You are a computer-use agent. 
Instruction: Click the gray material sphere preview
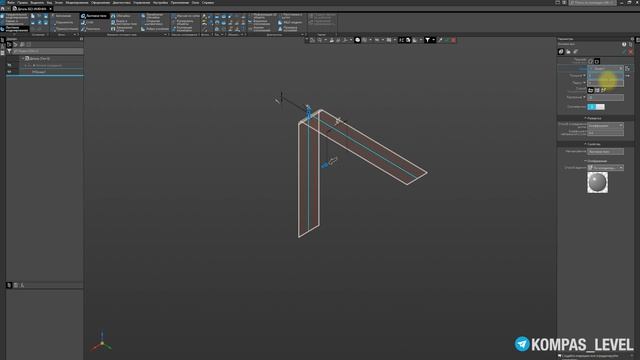597,182
